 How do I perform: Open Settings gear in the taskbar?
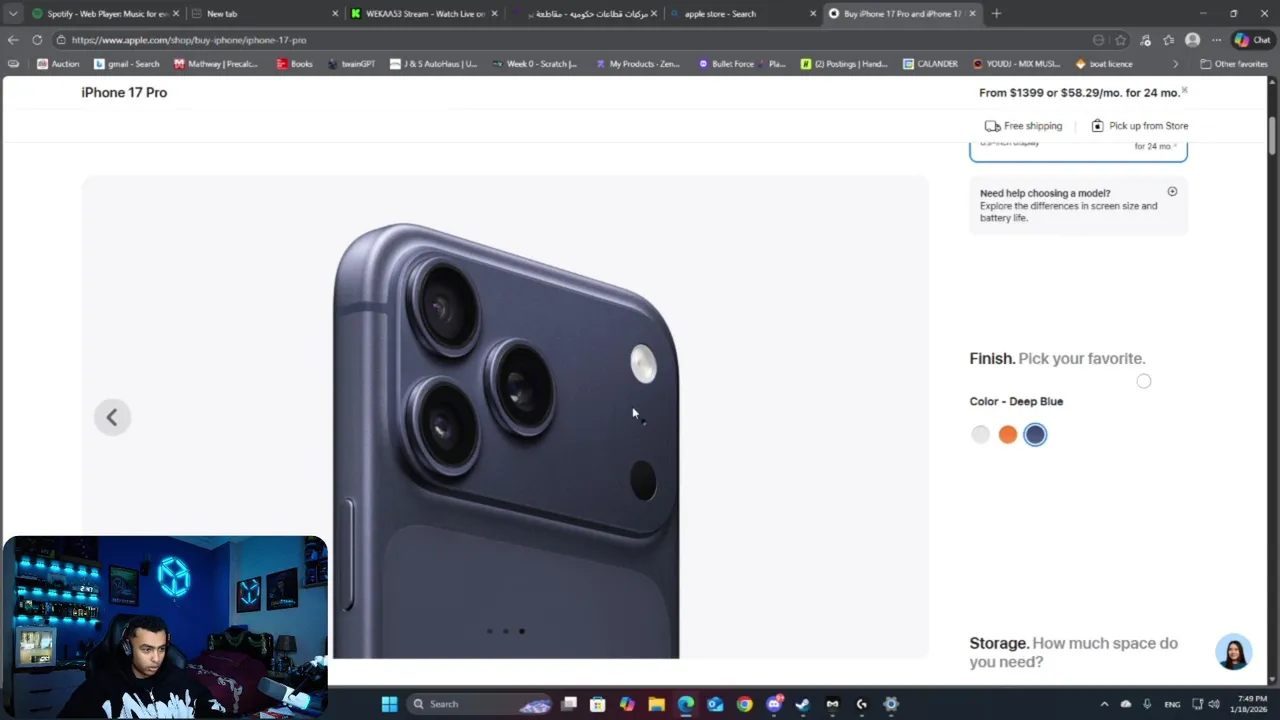point(891,704)
